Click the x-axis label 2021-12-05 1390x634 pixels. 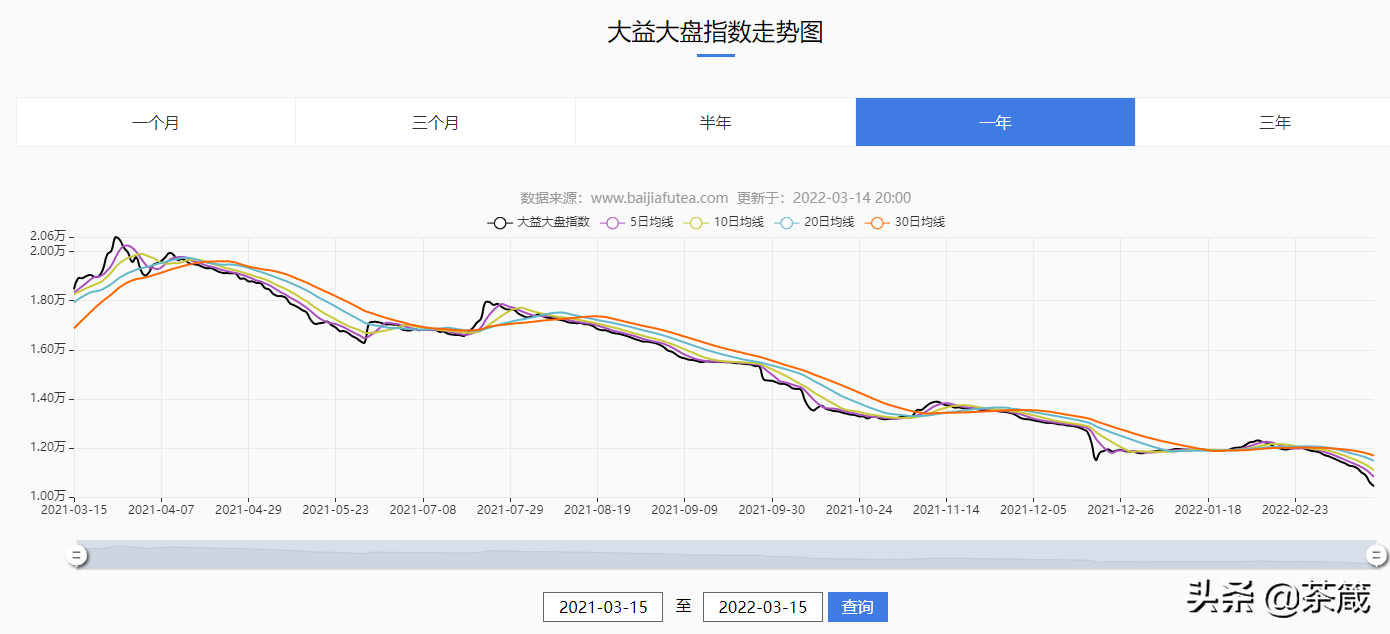click(1033, 509)
